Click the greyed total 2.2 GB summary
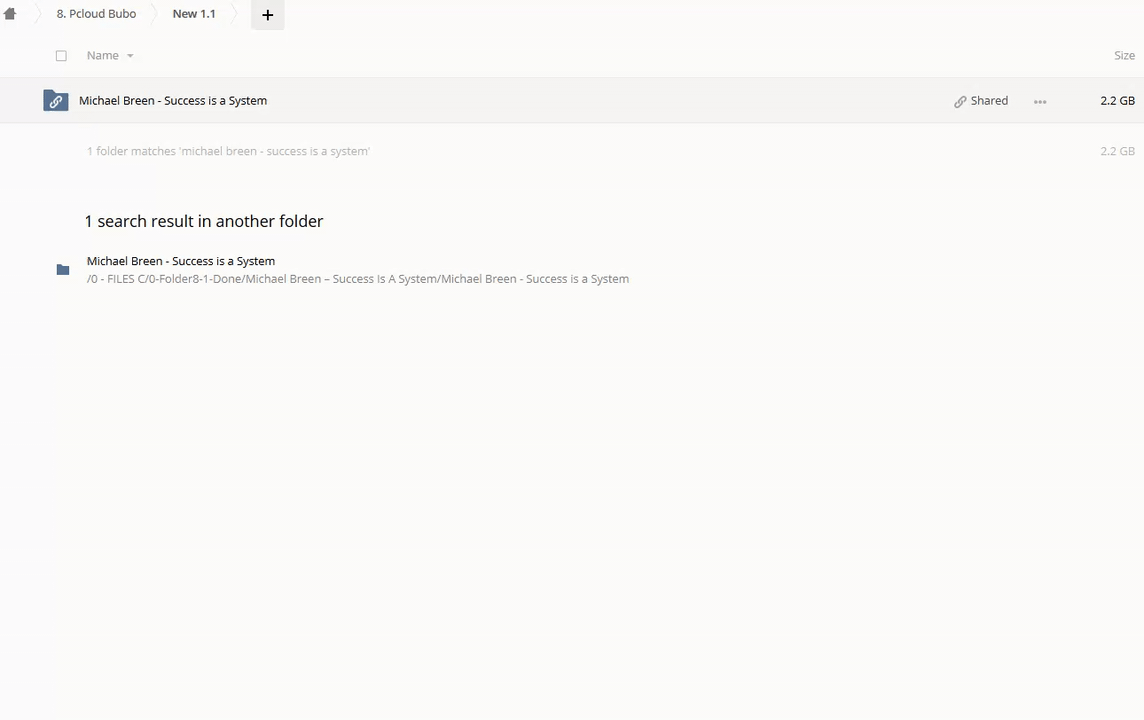 pos(1117,151)
